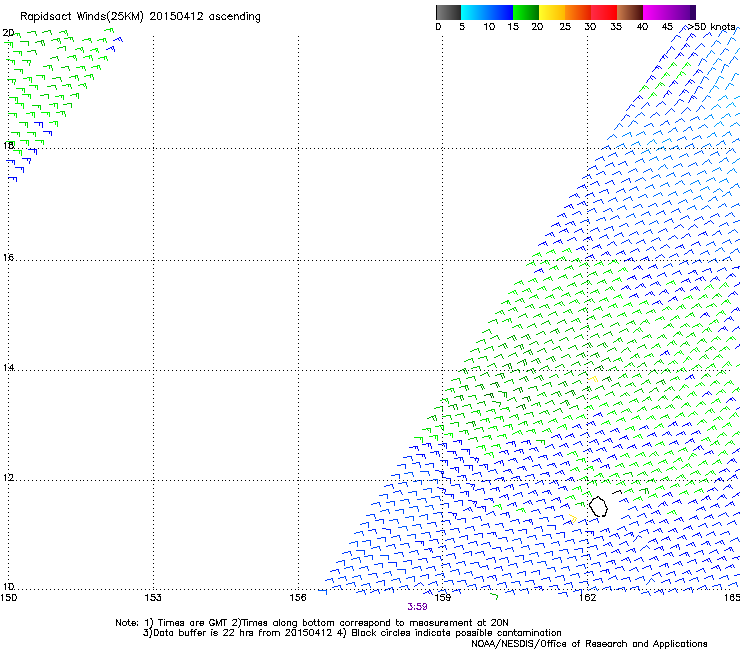Click the black wind barb beside the circle
Image resolution: width=740 pixels, height=650 pixels.
[617, 492]
